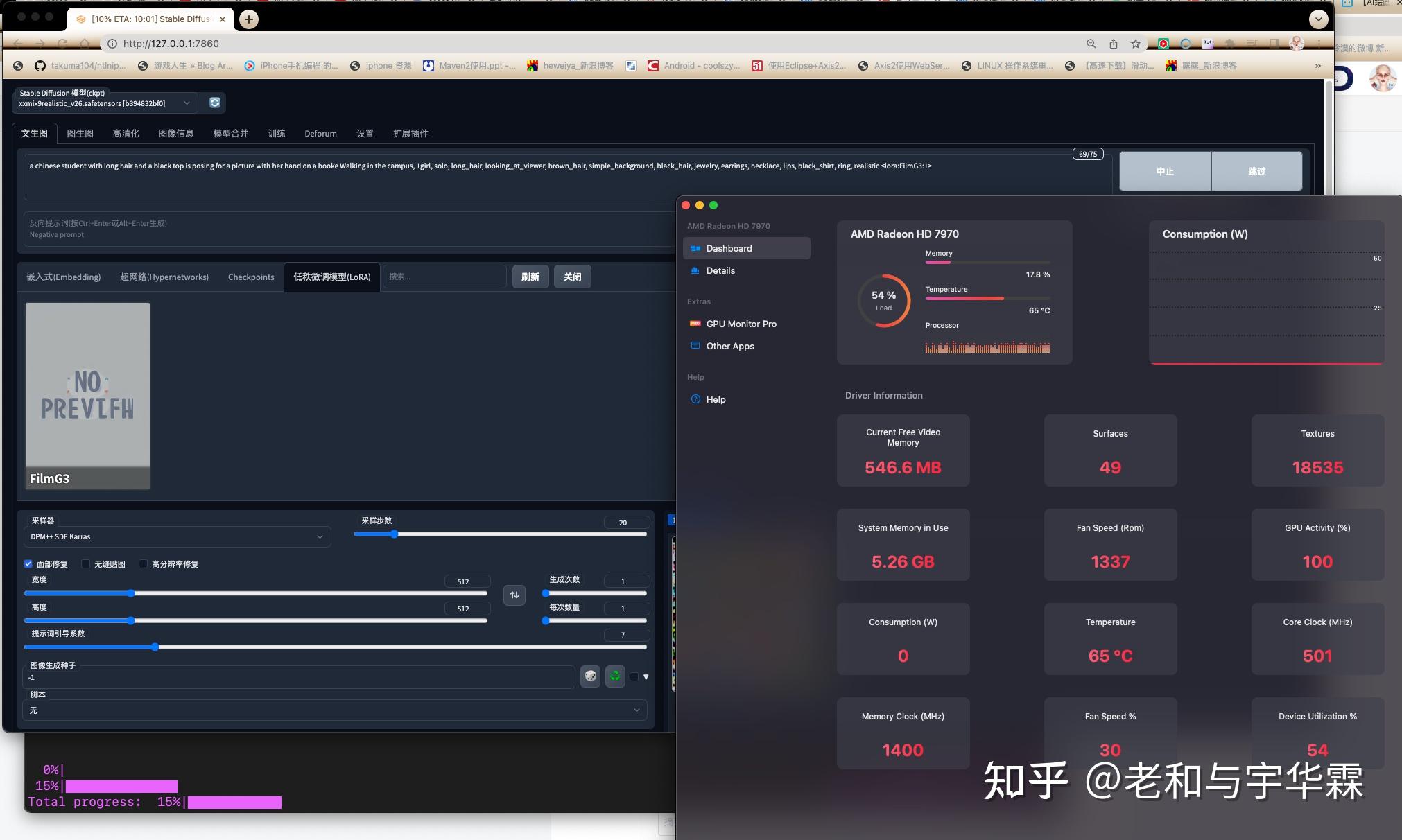The image size is (1402, 840).
Task: Click the site info icon in address bar
Action: 111,44
